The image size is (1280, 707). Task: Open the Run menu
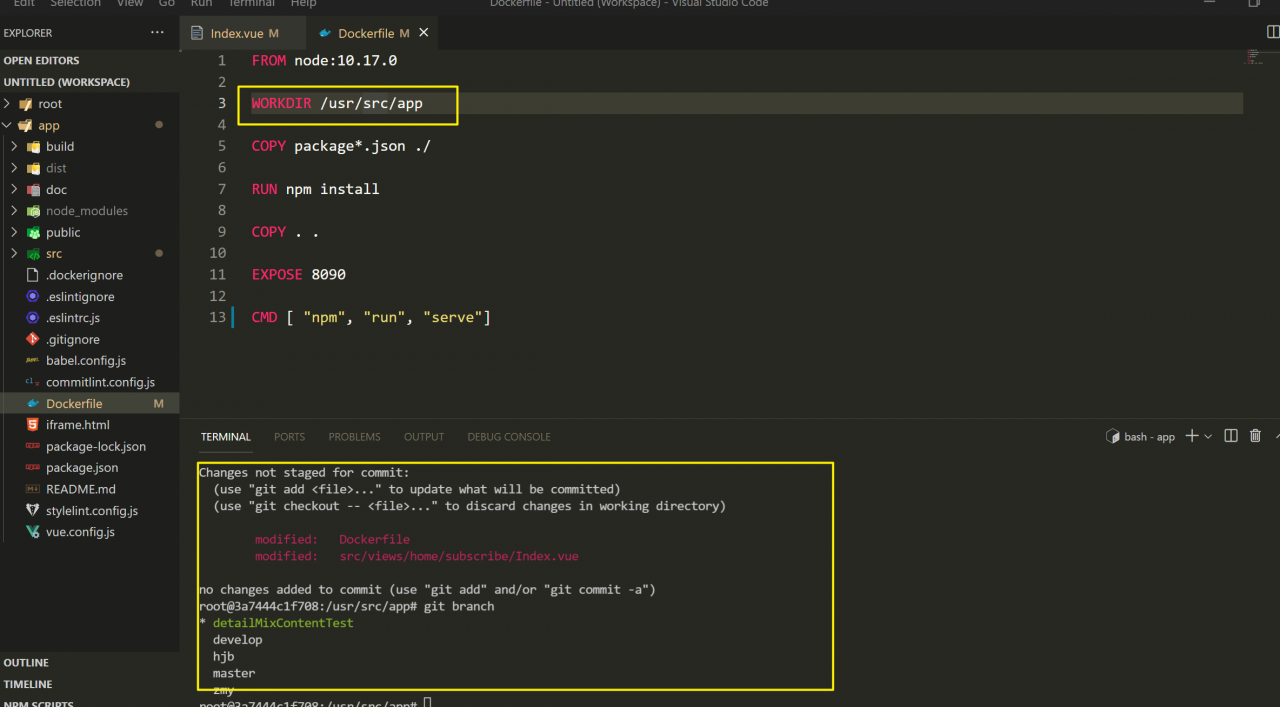pyautogui.click(x=201, y=3)
